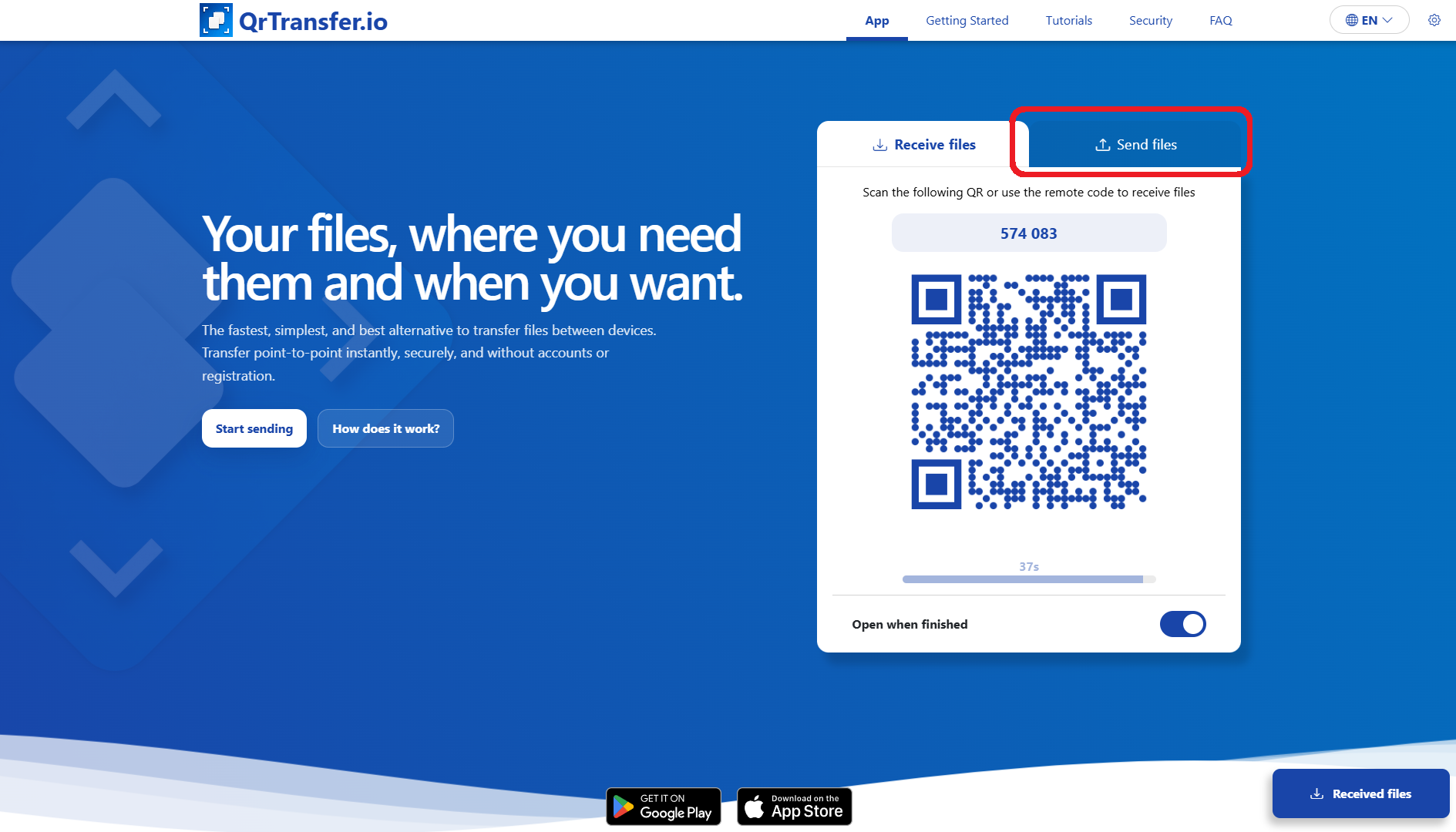
Task: Click the QrTransfer.io brand name text
Action: 313,21
